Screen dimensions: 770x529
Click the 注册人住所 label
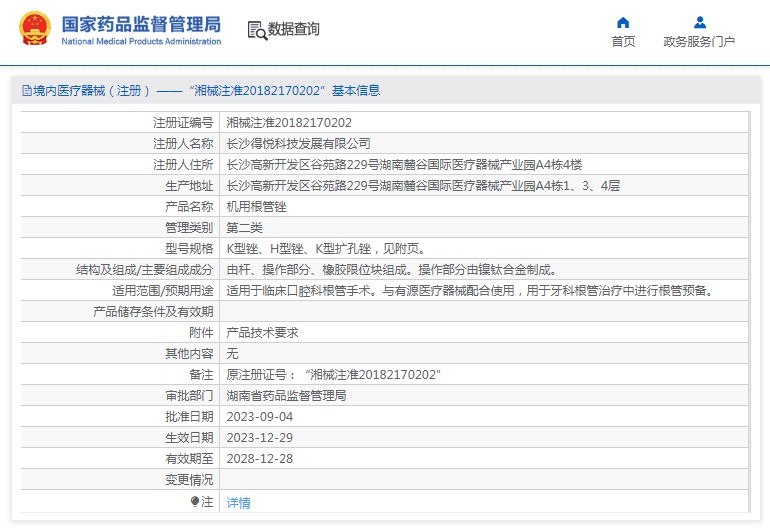click(183, 165)
